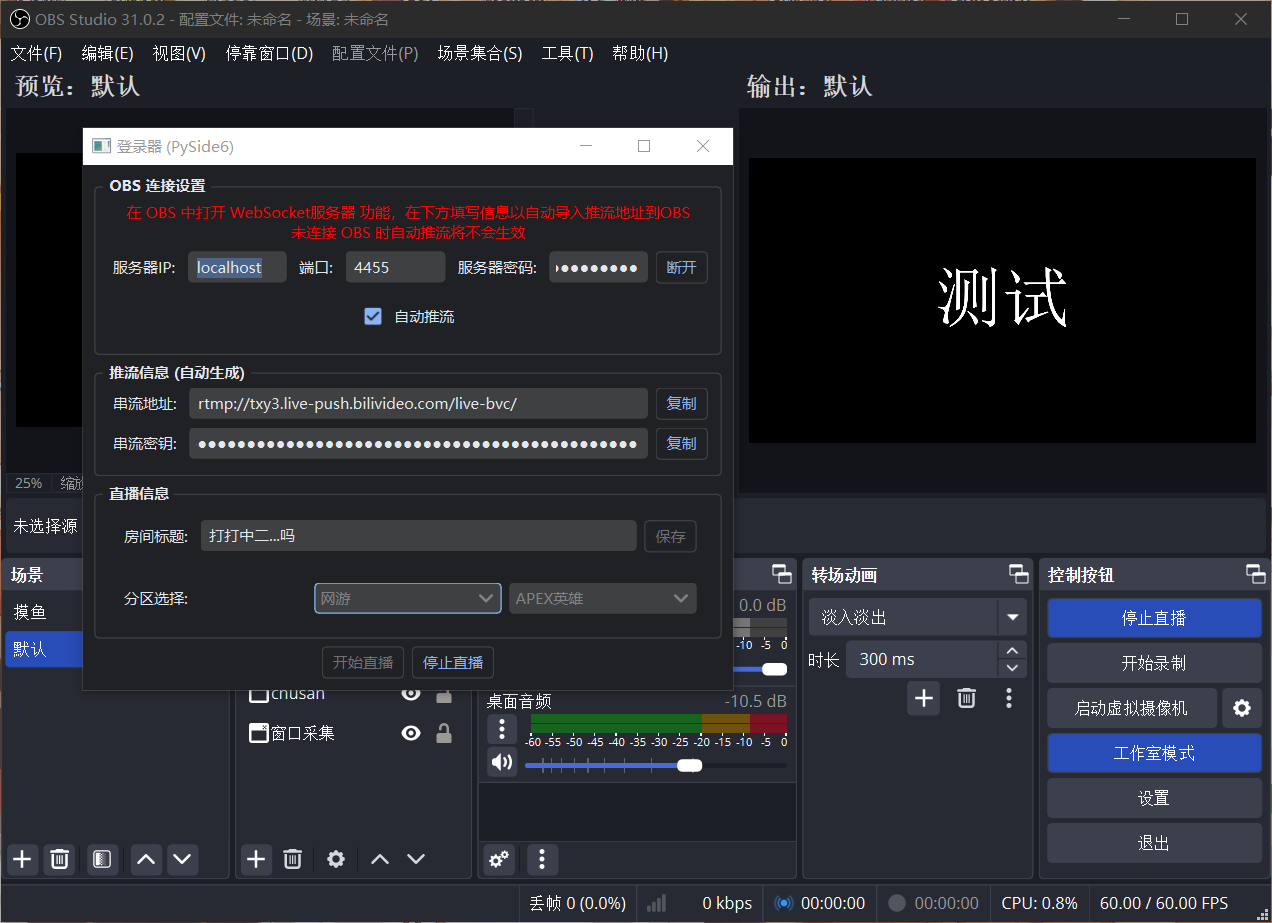
Task: Float the 转场动画 dock panel
Action: point(1018,574)
